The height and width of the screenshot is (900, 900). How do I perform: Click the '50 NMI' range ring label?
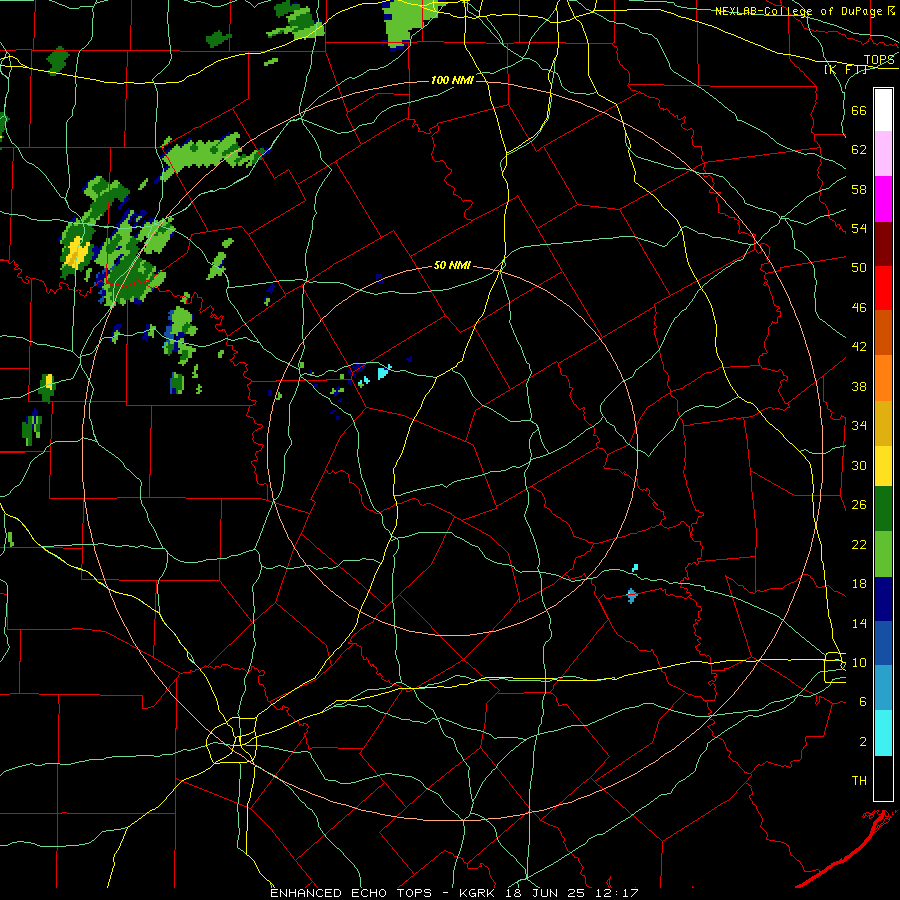pos(452,265)
